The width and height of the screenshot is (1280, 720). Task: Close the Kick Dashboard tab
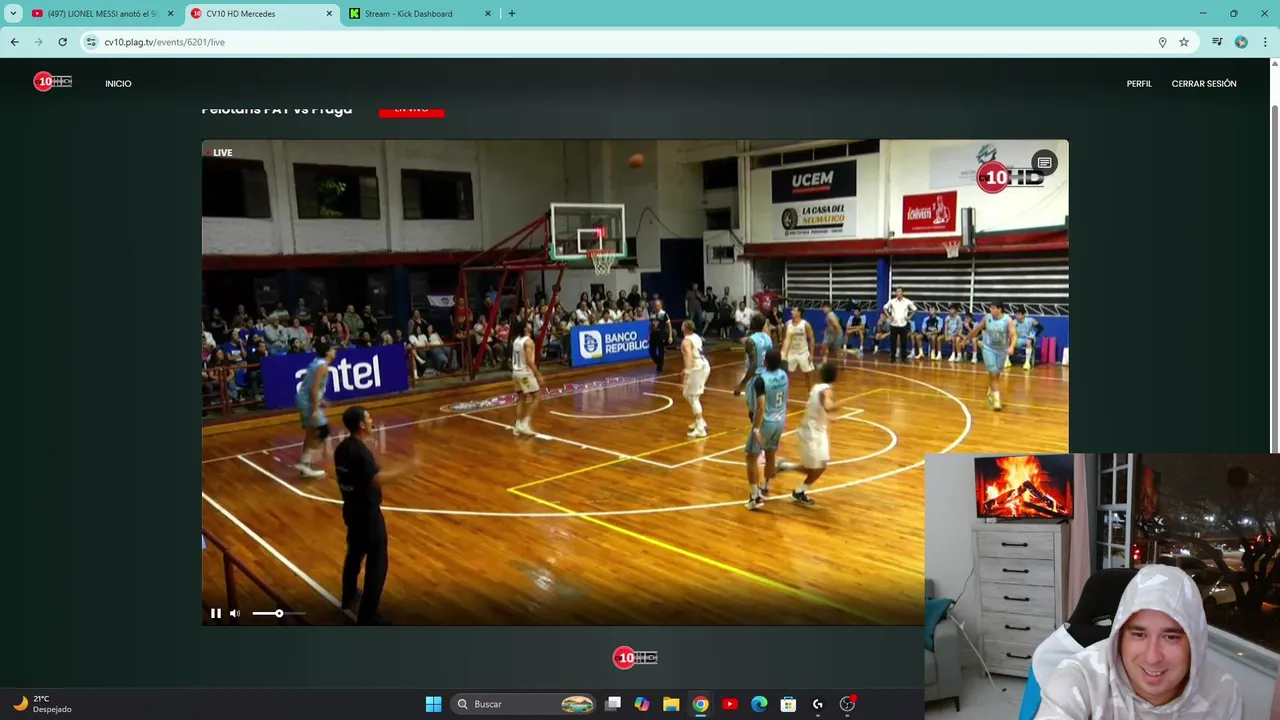[488, 14]
